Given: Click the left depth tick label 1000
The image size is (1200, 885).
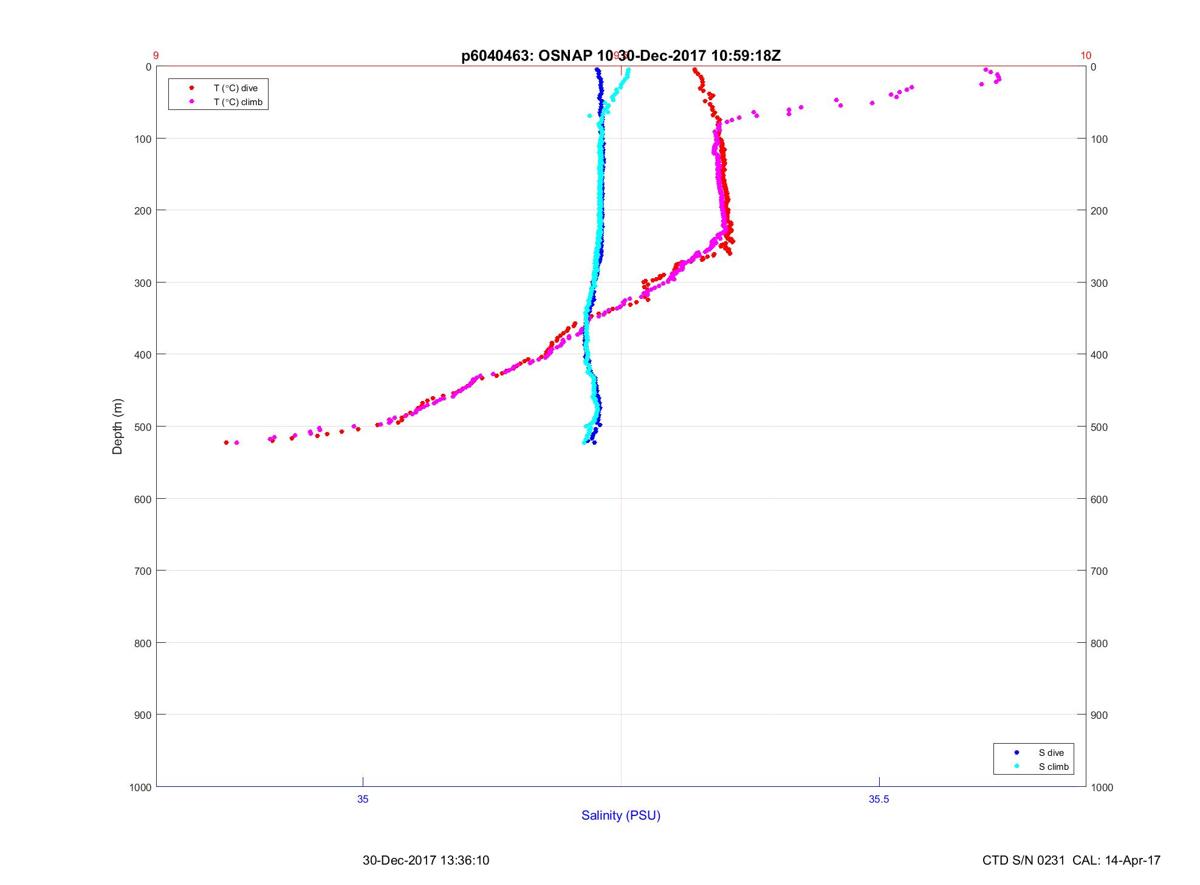Looking at the screenshot, I should [x=139, y=787].
